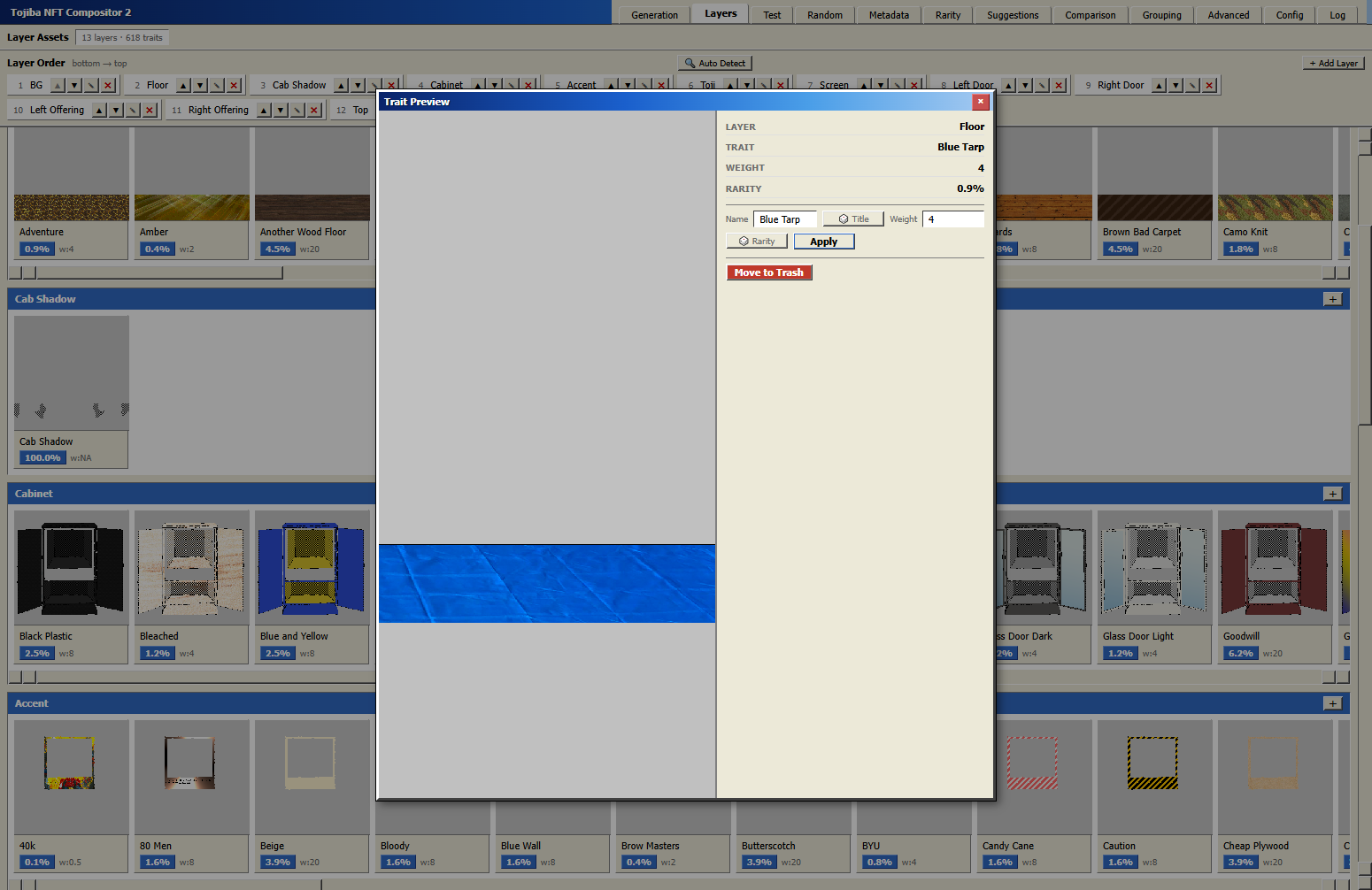The image size is (1372, 890).
Task: Click edit pencil on Left Offering layer
Action: tap(133, 111)
